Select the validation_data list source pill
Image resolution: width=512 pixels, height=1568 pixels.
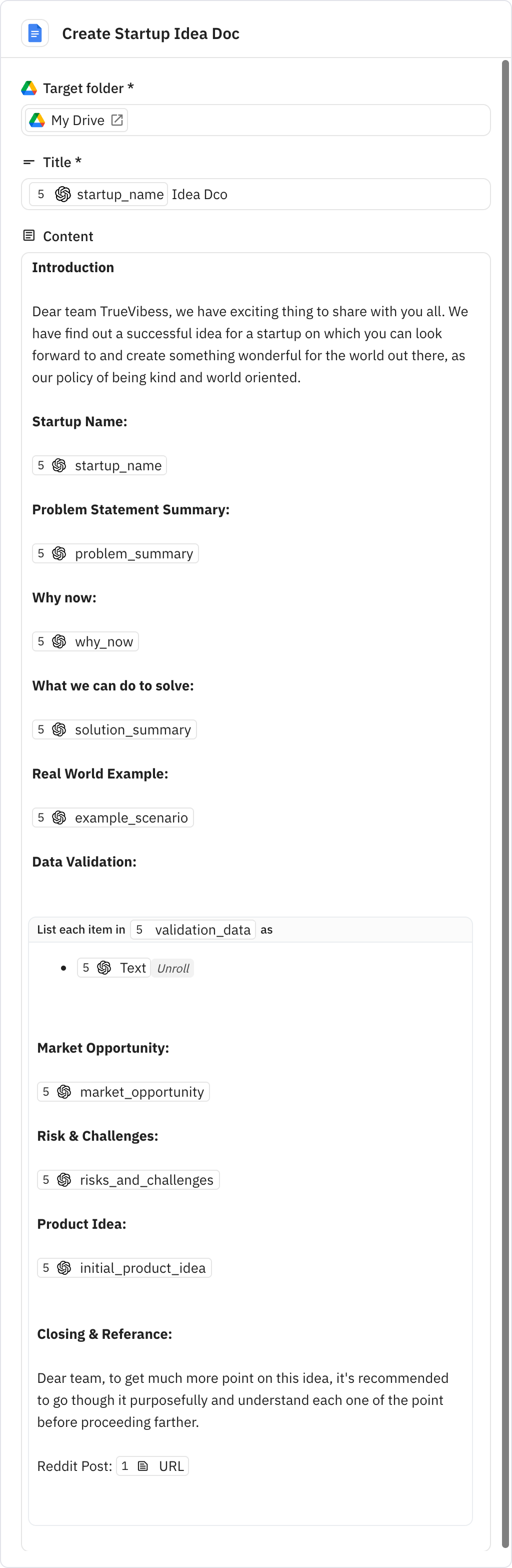coord(193,930)
